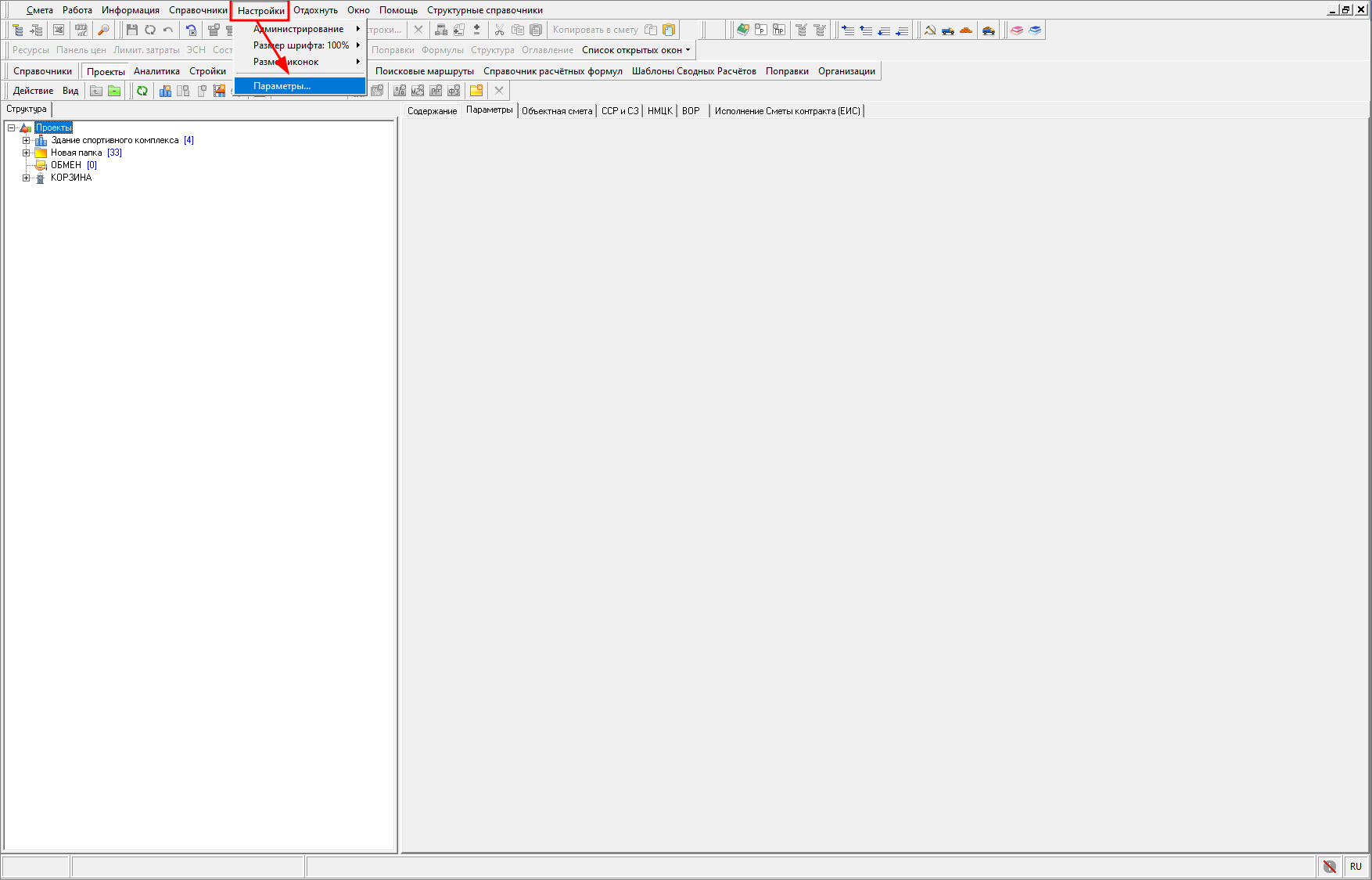This screenshot has height=880, width=1372.
Task: Select the 'ОБМЕН' item in project tree
Action: 66,166
